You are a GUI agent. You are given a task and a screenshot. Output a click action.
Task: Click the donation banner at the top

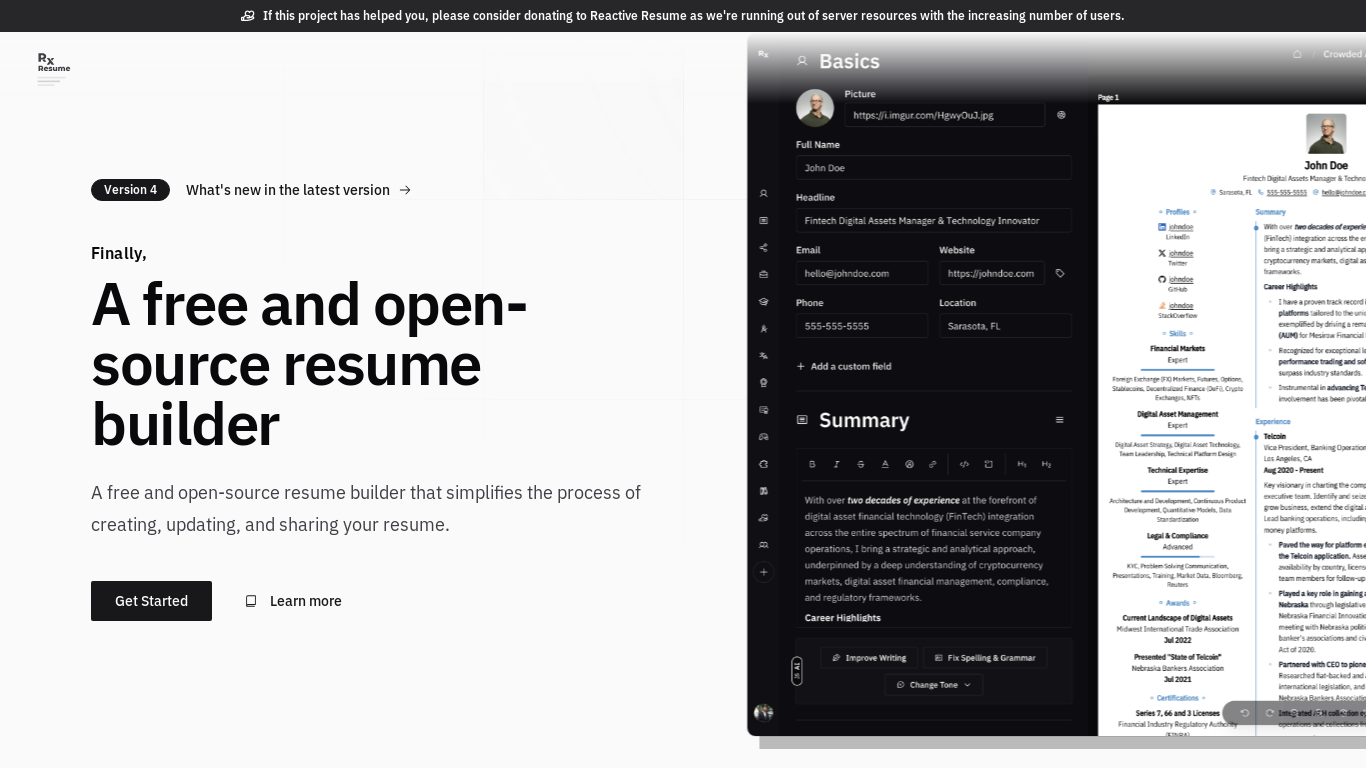click(683, 16)
